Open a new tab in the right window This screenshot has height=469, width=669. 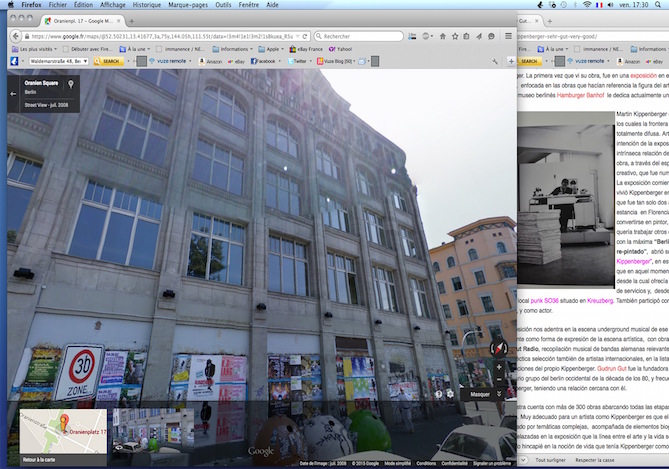(x=550, y=21)
